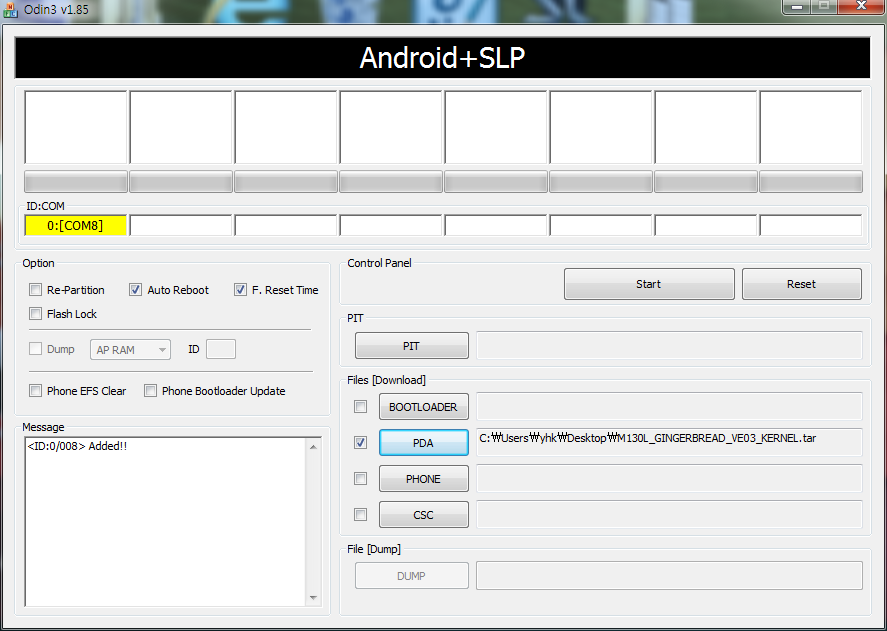Choose a CSC file via CSC button
Image resolution: width=887 pixels, height=631 pixels.
[423, 515]
